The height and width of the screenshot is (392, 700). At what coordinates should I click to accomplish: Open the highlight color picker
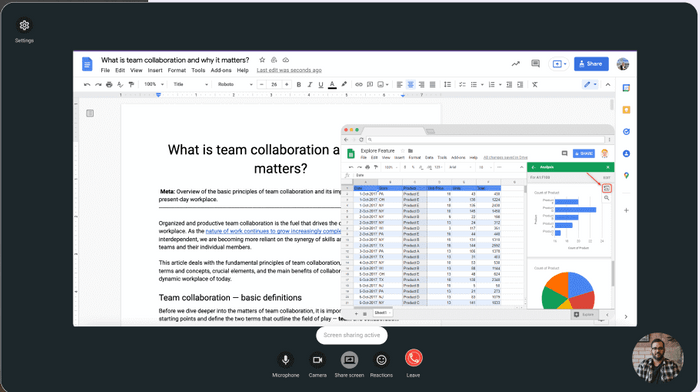[344, 84]
